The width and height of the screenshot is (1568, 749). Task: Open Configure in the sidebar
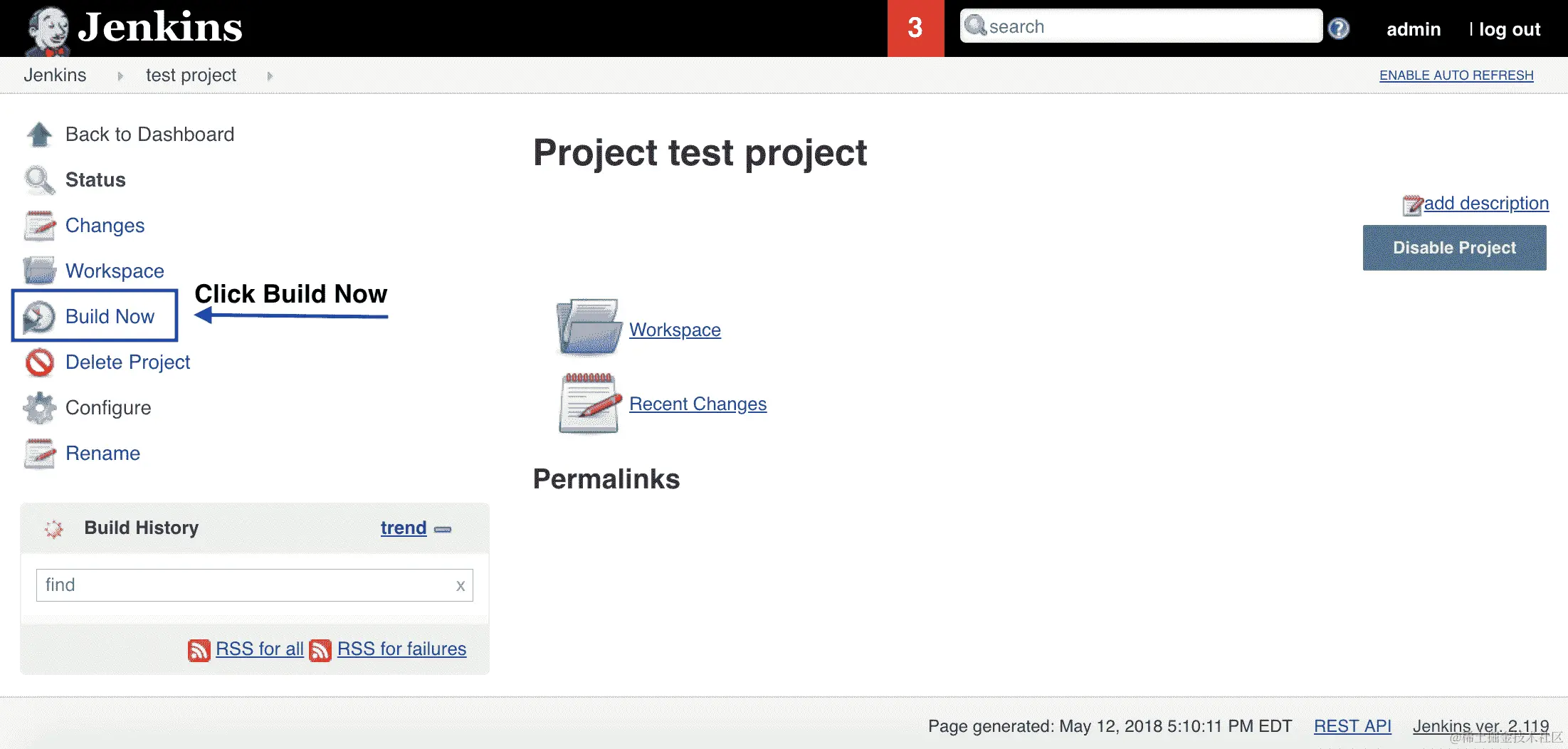(108, 407)
